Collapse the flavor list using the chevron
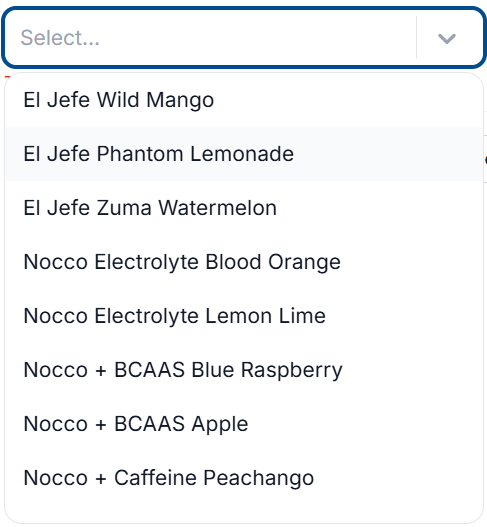Image resolution: width=487 pixels, height=527 pixels. coord(446,38)
